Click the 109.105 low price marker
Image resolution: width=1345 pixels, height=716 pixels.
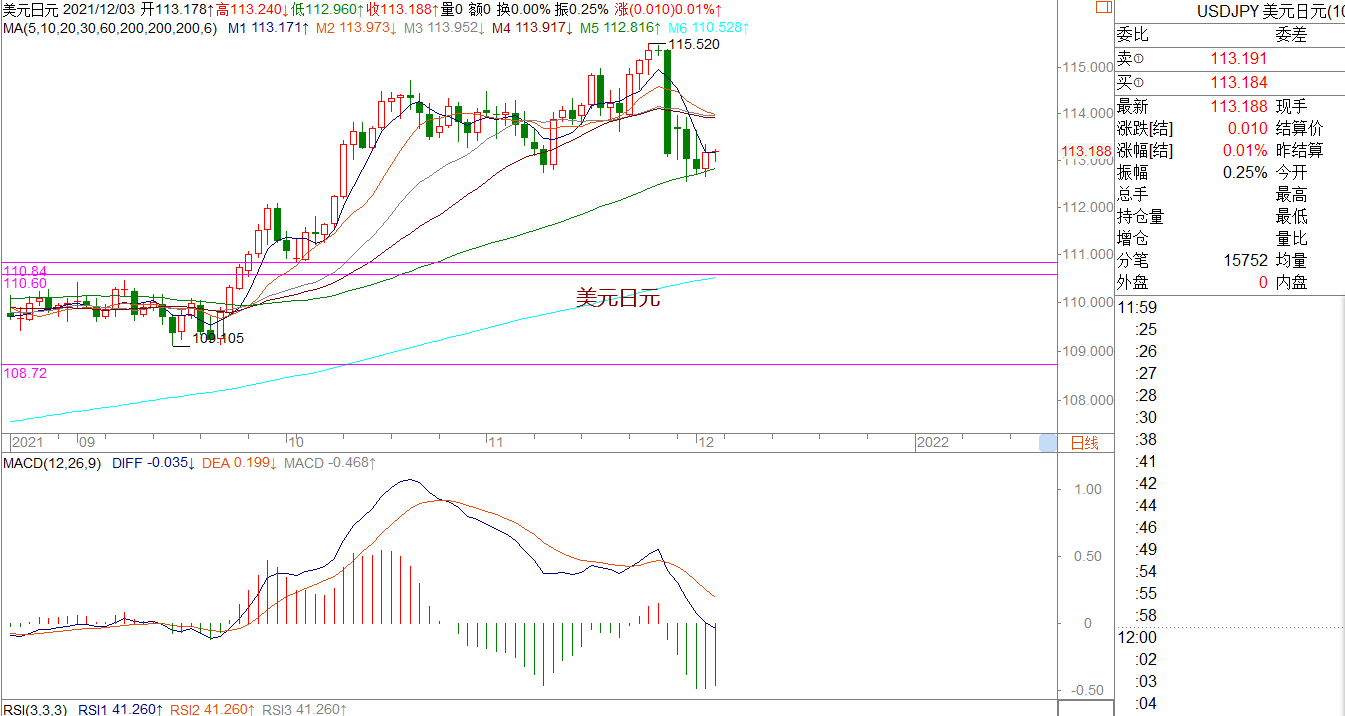click(218, 338)
